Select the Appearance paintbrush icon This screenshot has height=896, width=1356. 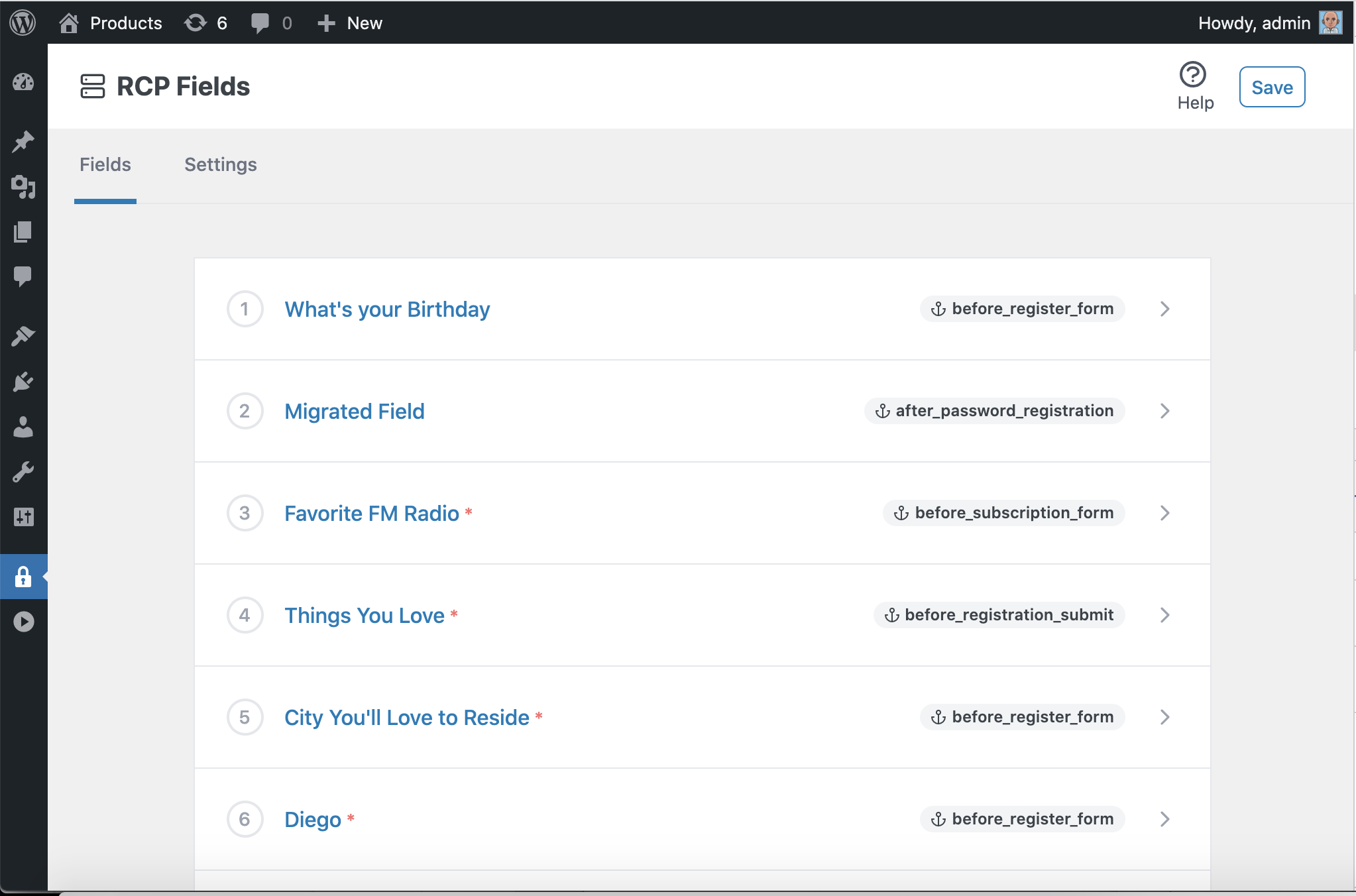click(24, 335)
